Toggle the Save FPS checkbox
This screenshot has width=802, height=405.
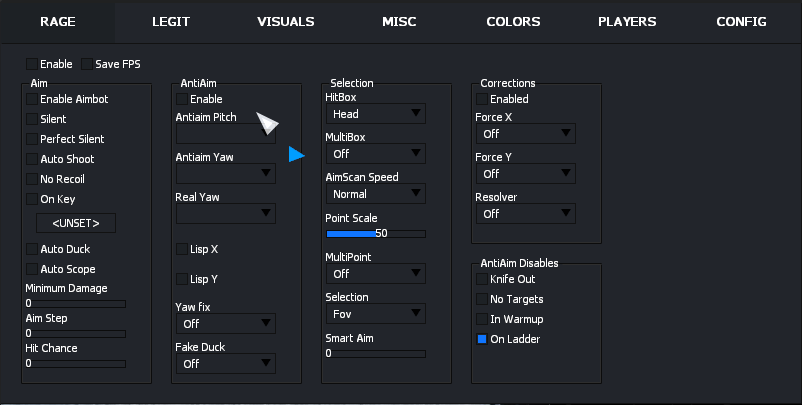tap(87, 64)
